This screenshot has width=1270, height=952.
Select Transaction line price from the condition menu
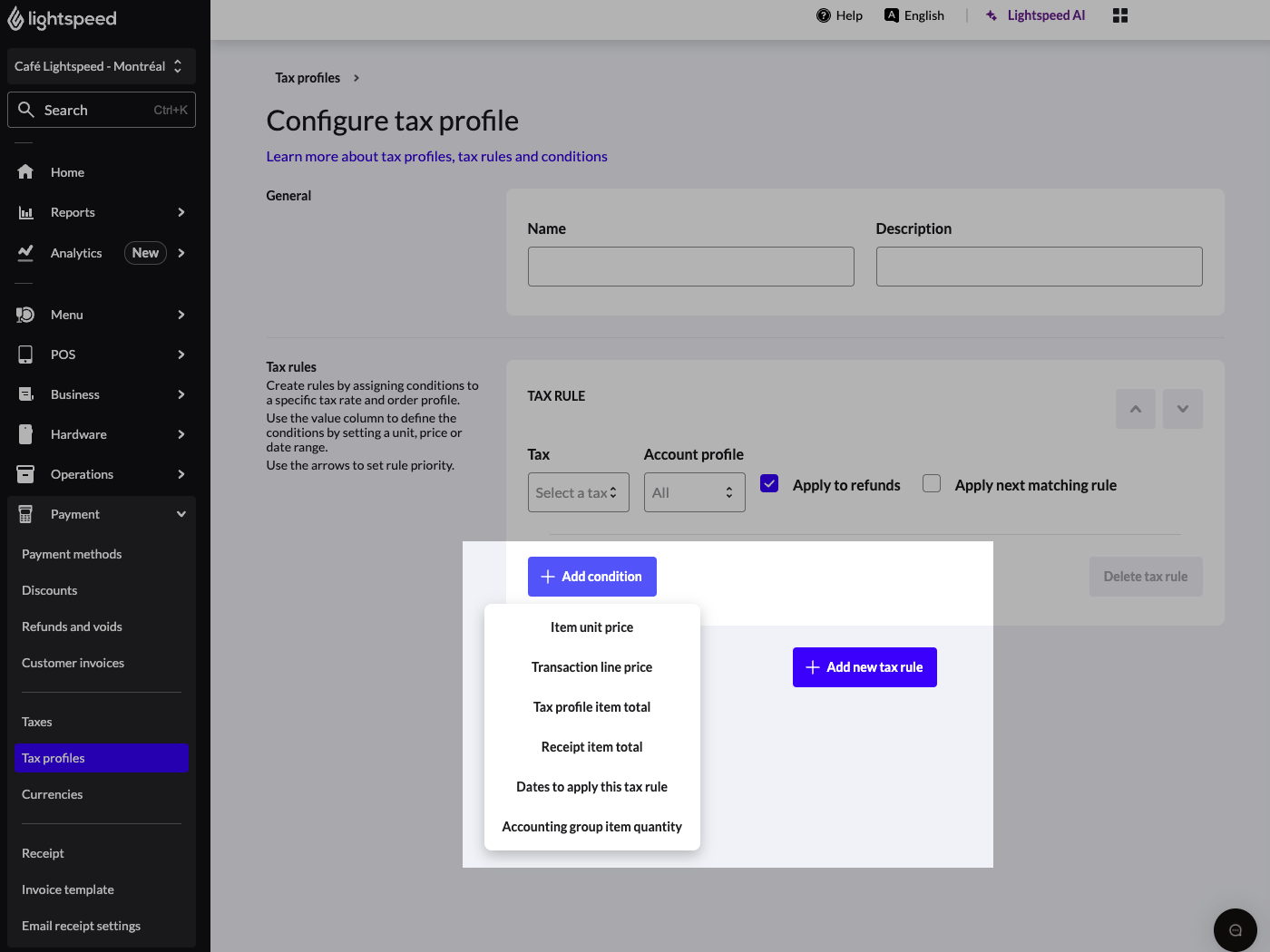coord(591,666)
